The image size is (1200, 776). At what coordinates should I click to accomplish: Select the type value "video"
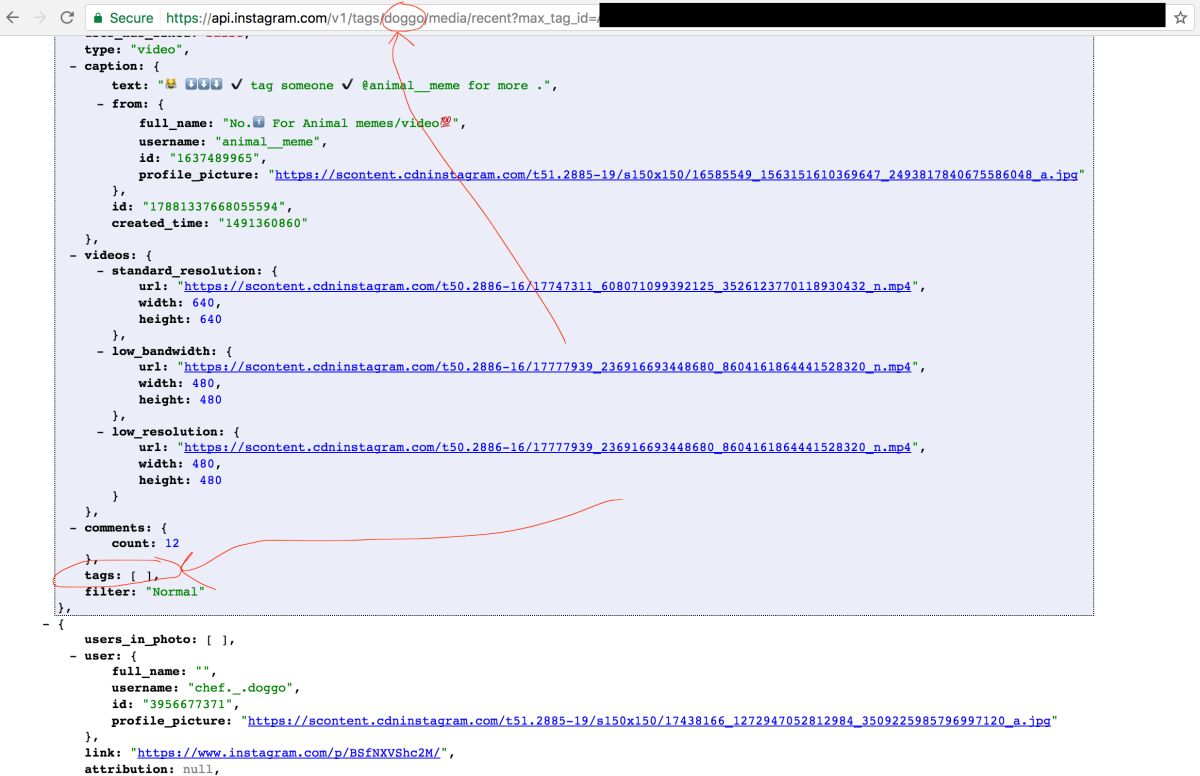pyautogui.click(x=158, y=50)
